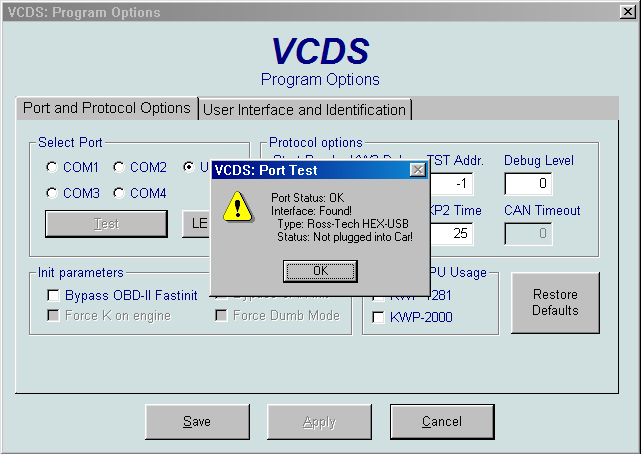Select the COM4 port radio button
Screen dimensions: 641x454
point(119,193)
